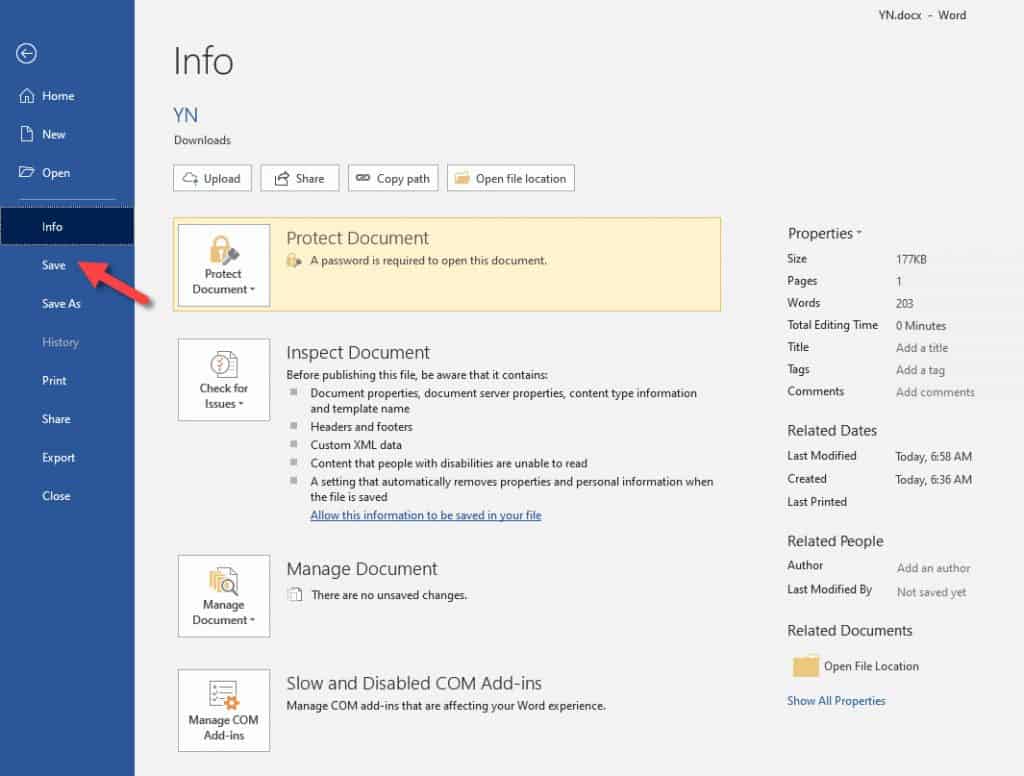Show All Properties of the document
1024x776 pixels.
coord(836,701)
